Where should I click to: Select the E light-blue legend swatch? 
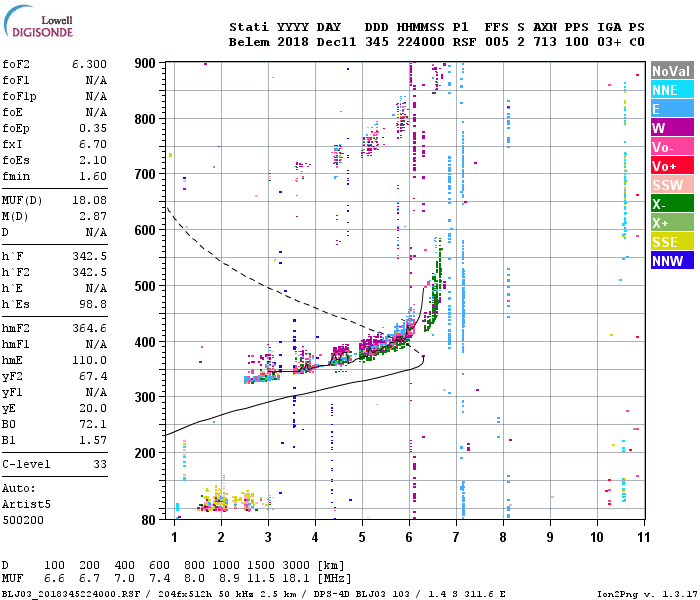pos(672,109)
